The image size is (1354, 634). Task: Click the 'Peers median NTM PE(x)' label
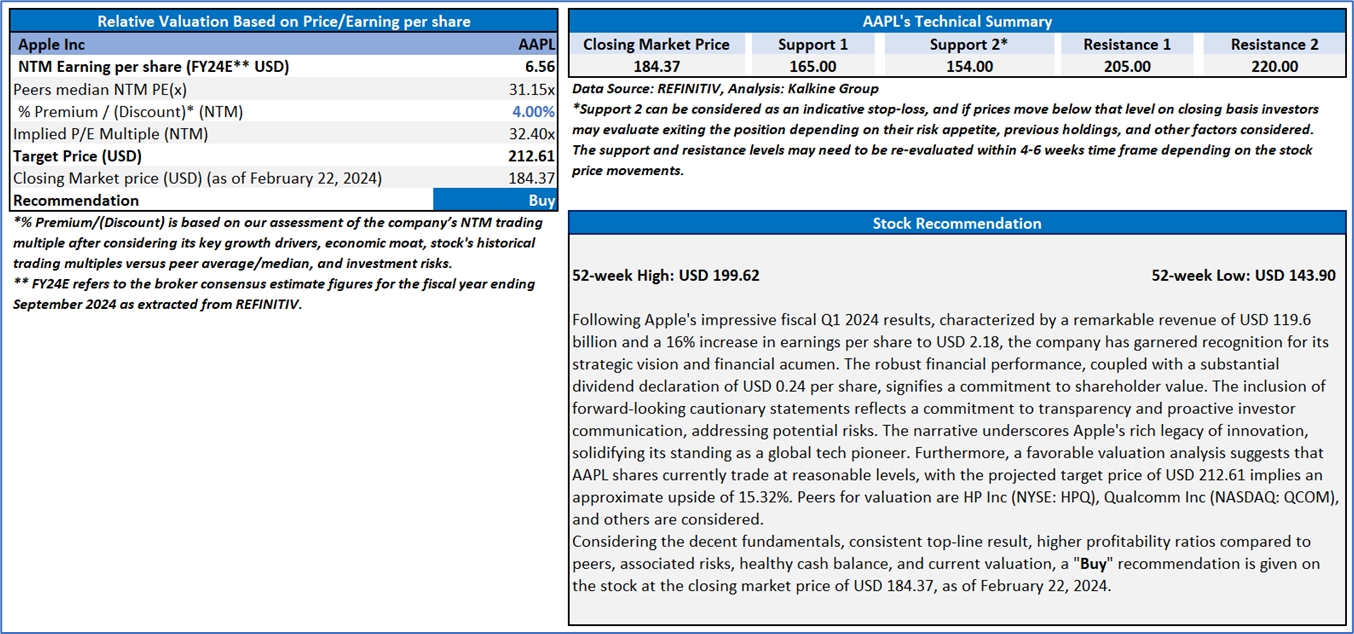(100, 89)
